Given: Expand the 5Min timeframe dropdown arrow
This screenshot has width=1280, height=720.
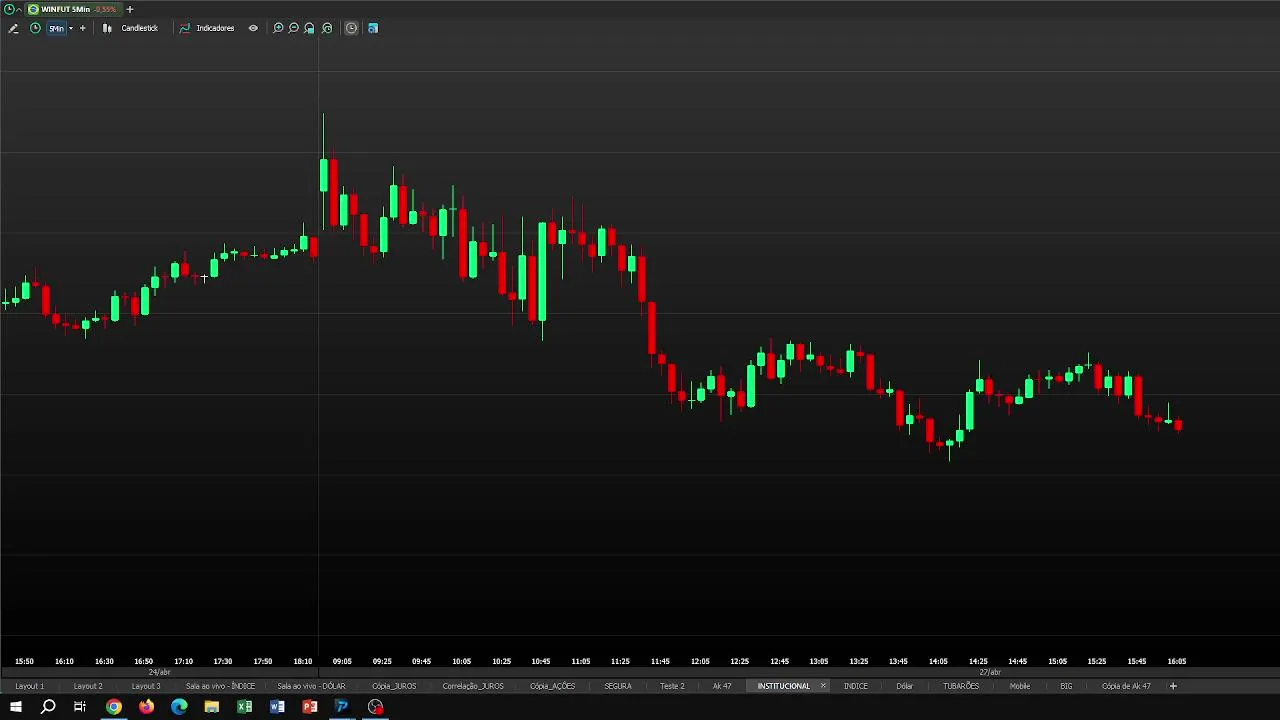Looking at the screenshot, I should pos(70,28).
